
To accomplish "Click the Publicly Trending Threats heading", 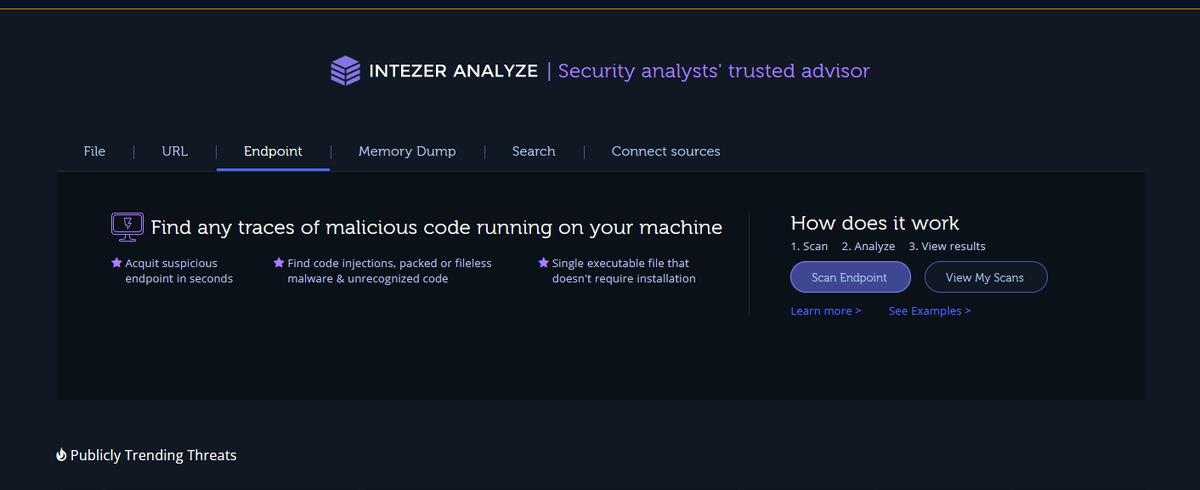I will coord(153,455).
